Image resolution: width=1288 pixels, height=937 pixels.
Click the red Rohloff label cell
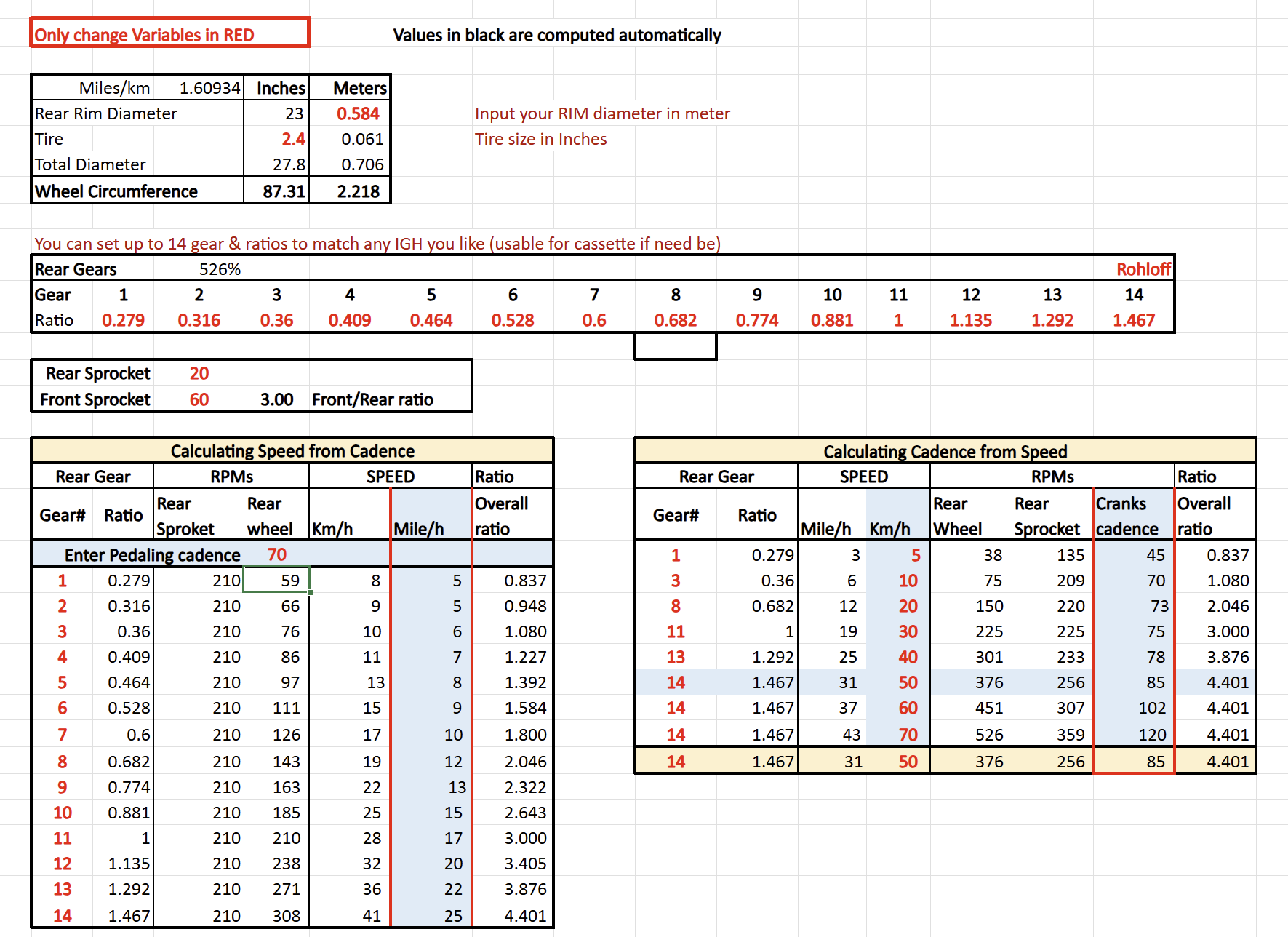click(x=1143, y=269)
